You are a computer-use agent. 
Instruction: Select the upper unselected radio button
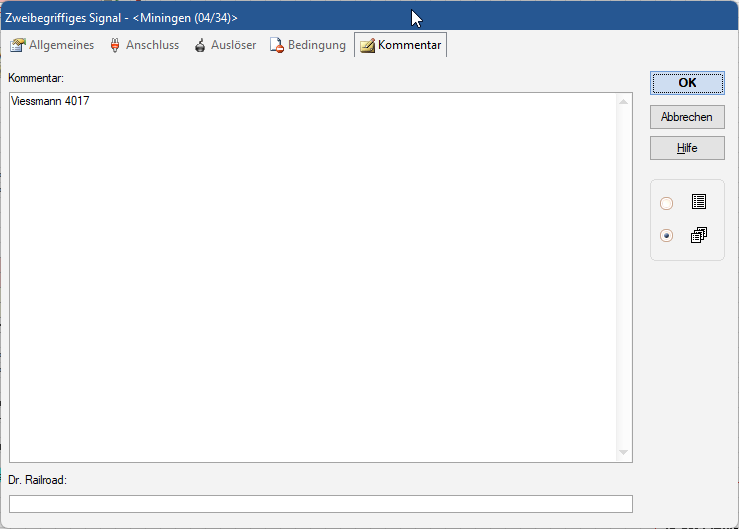click(x=667, y=204)
